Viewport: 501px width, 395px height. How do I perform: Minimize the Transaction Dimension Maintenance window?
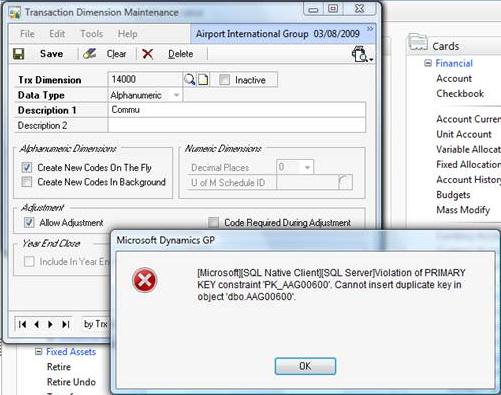(x=313, y=9)
